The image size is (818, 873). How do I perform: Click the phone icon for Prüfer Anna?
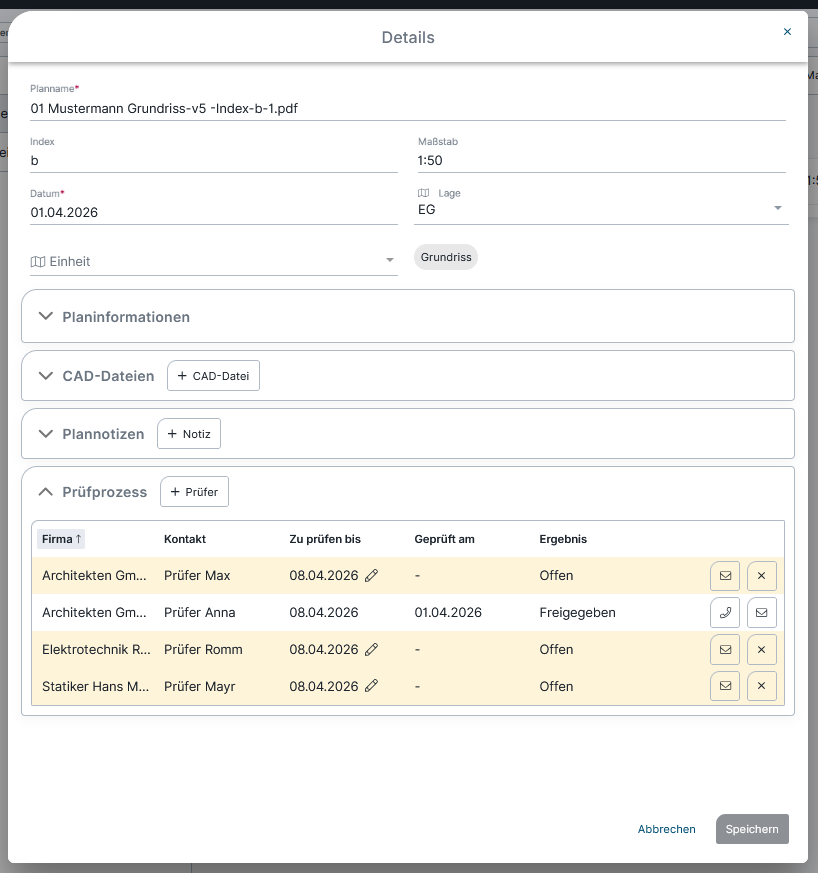tap(725, 612)
